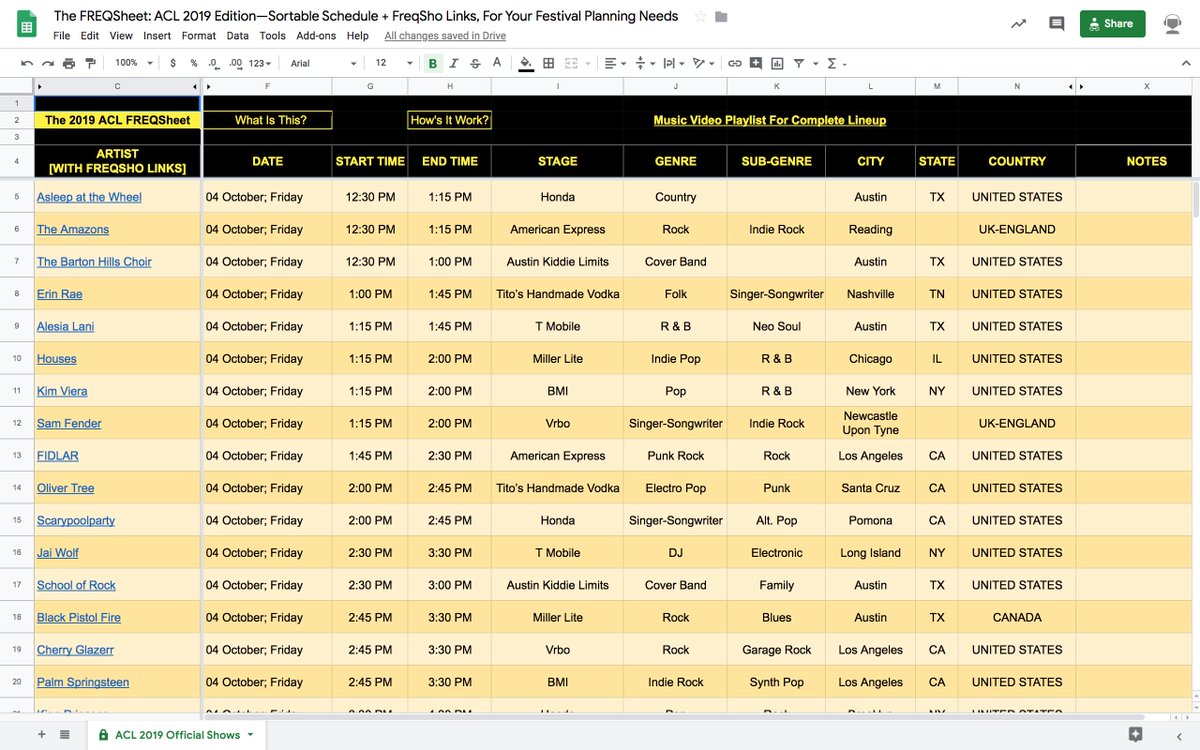Toggle italic formatting
Screen dimensions: 1200x750
click(x=454, y=63)
